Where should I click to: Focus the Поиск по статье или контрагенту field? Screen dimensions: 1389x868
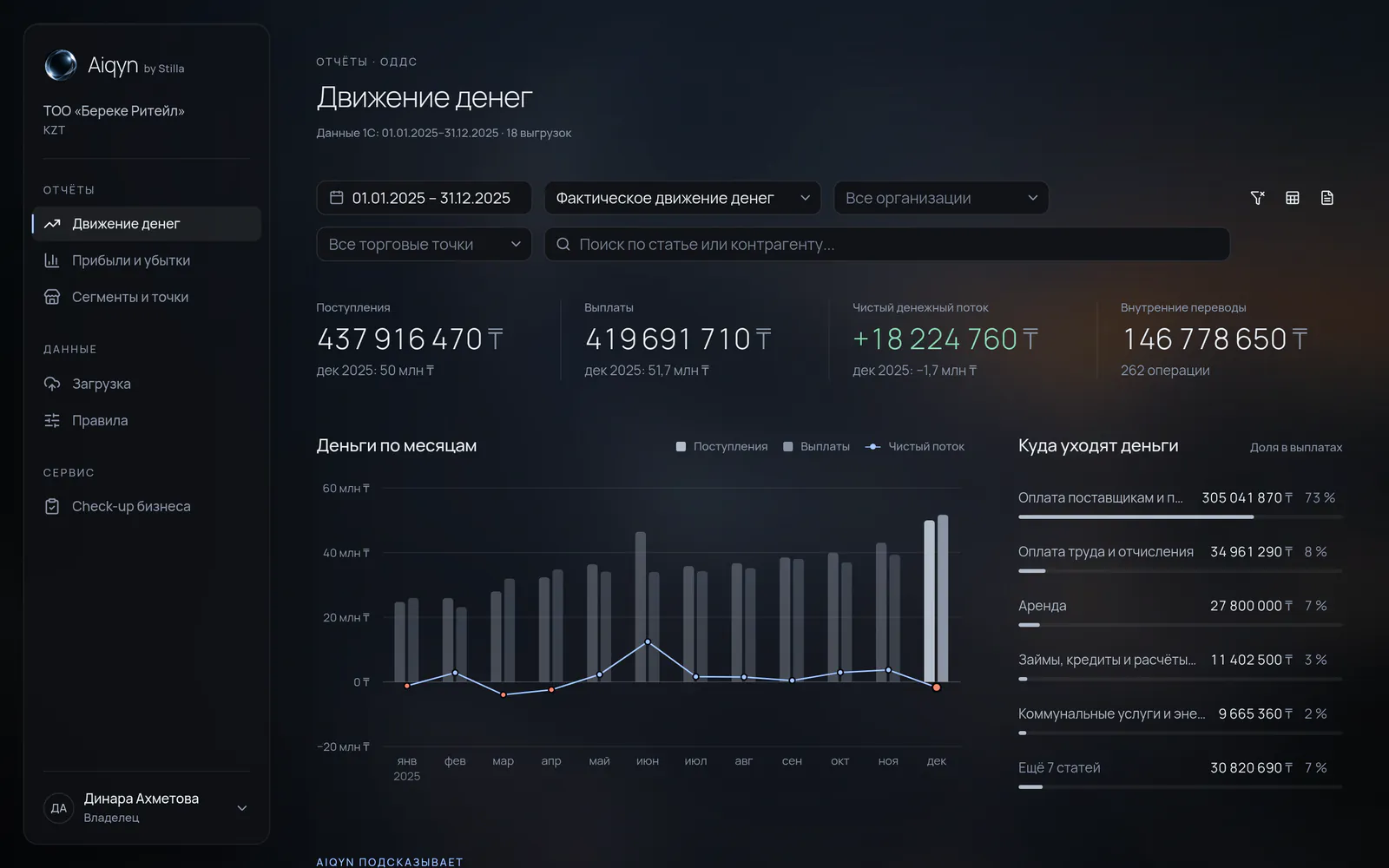pyautogui.click(x=887, y=244)
